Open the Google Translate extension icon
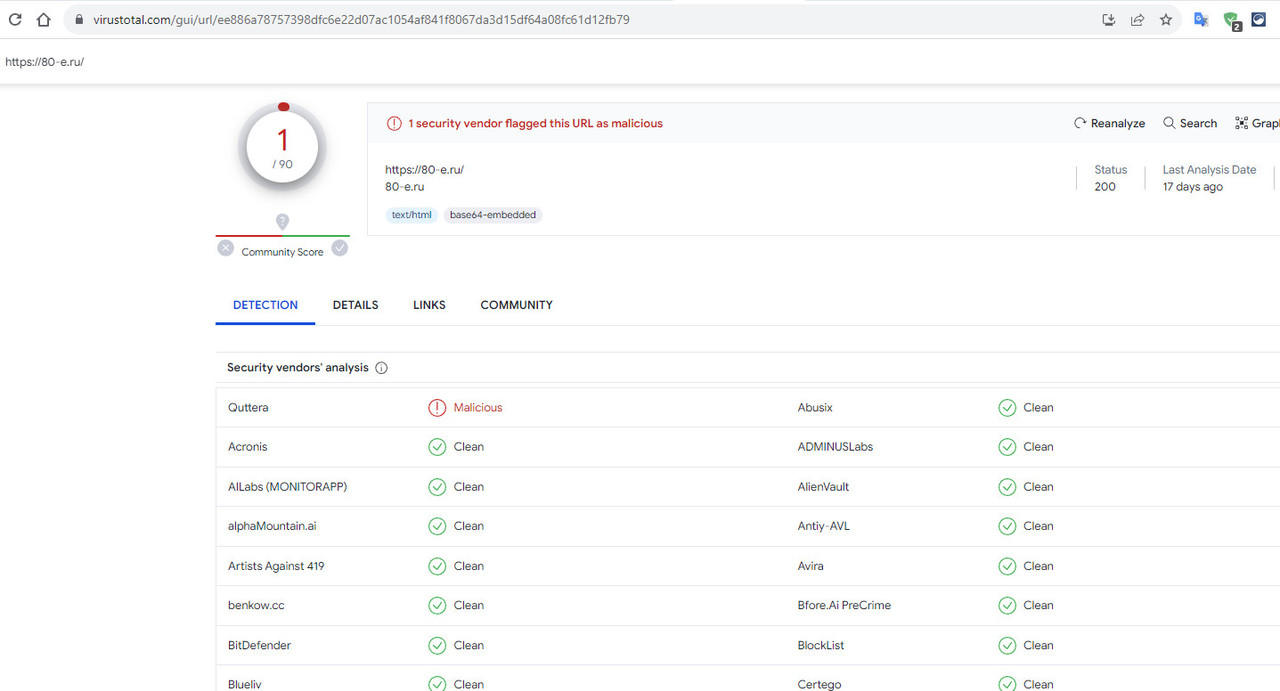 coord(1201,19)
